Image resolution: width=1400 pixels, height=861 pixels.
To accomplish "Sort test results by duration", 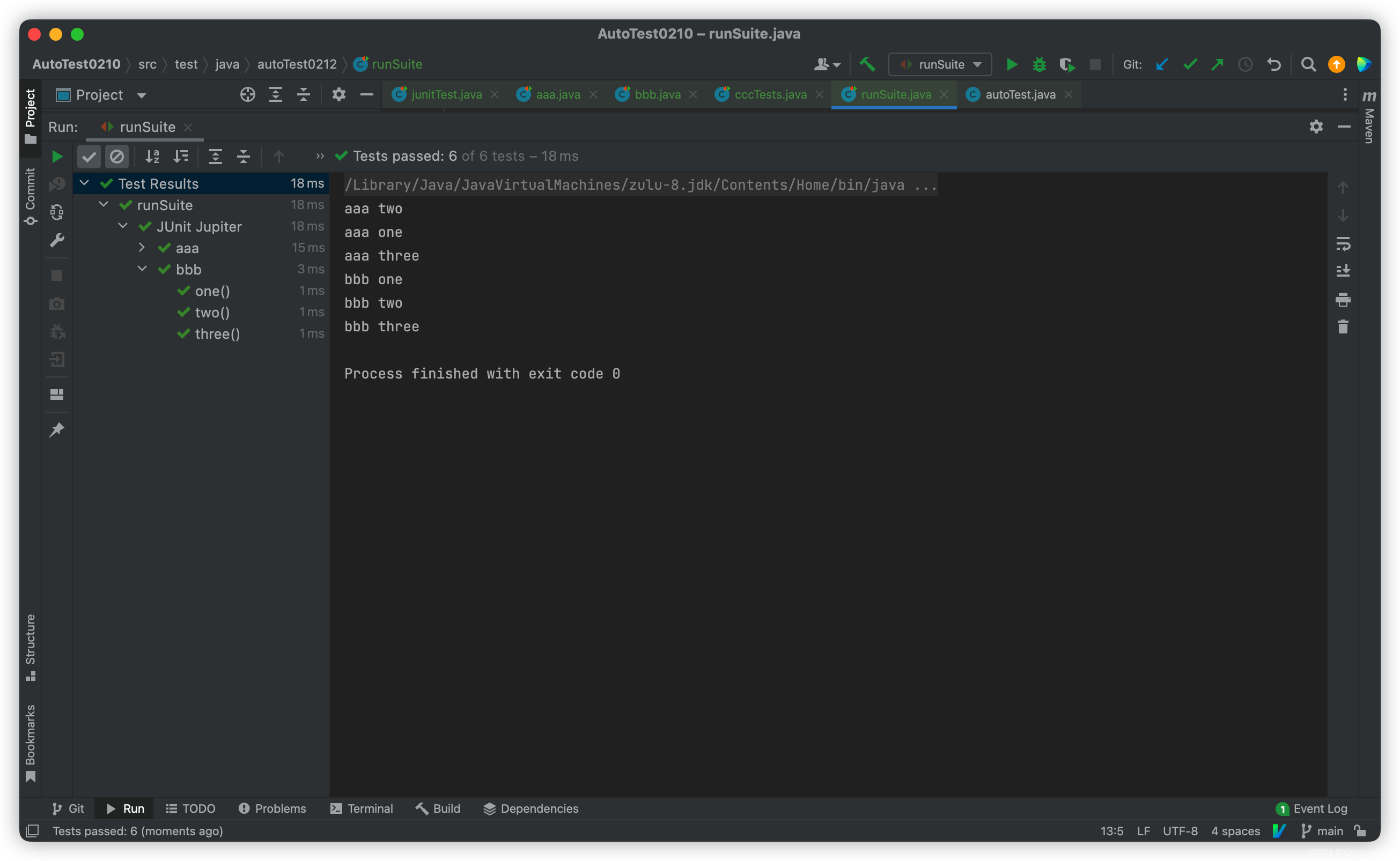I will [x=181, y=156].
